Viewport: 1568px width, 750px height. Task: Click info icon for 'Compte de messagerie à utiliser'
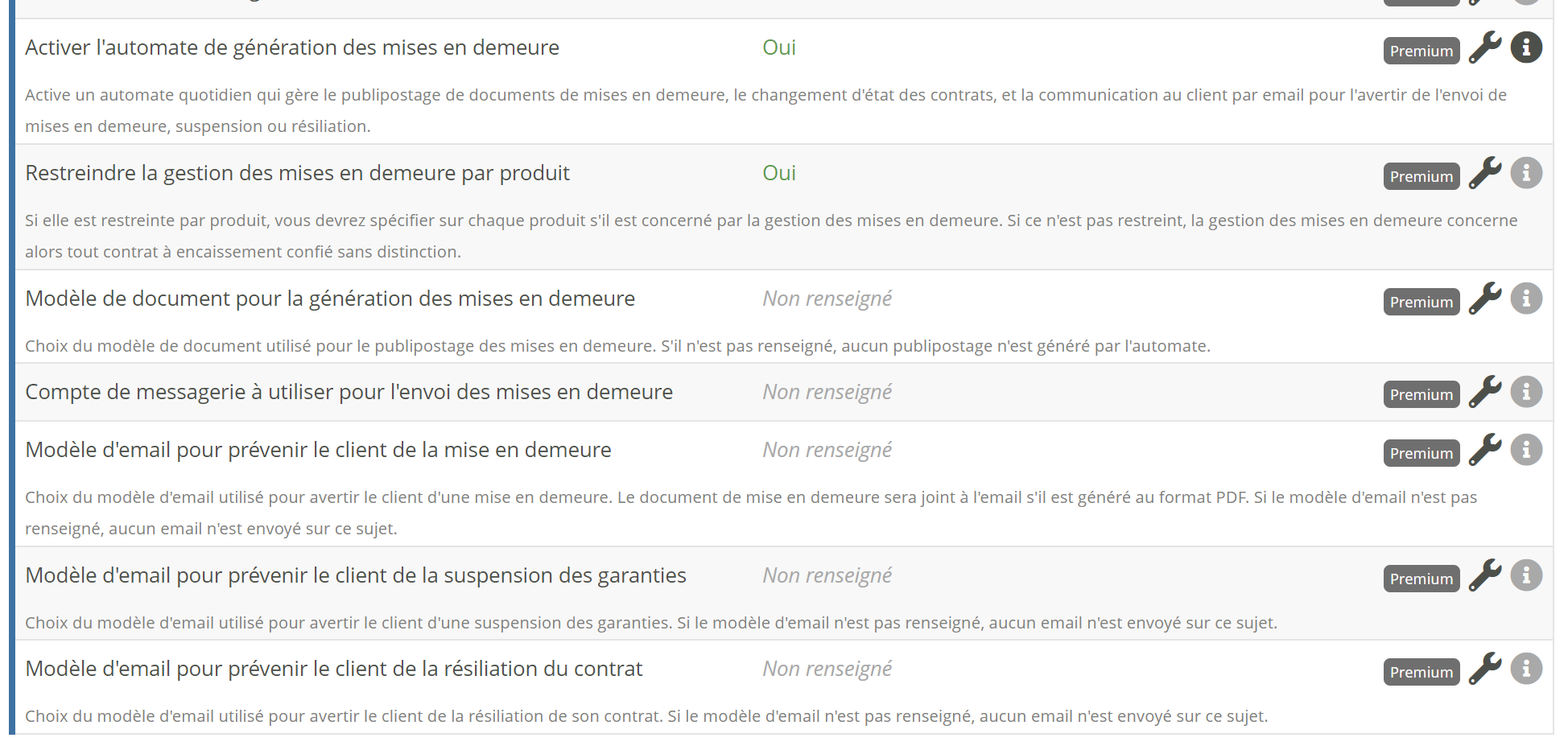click(x=1526, y=392)
